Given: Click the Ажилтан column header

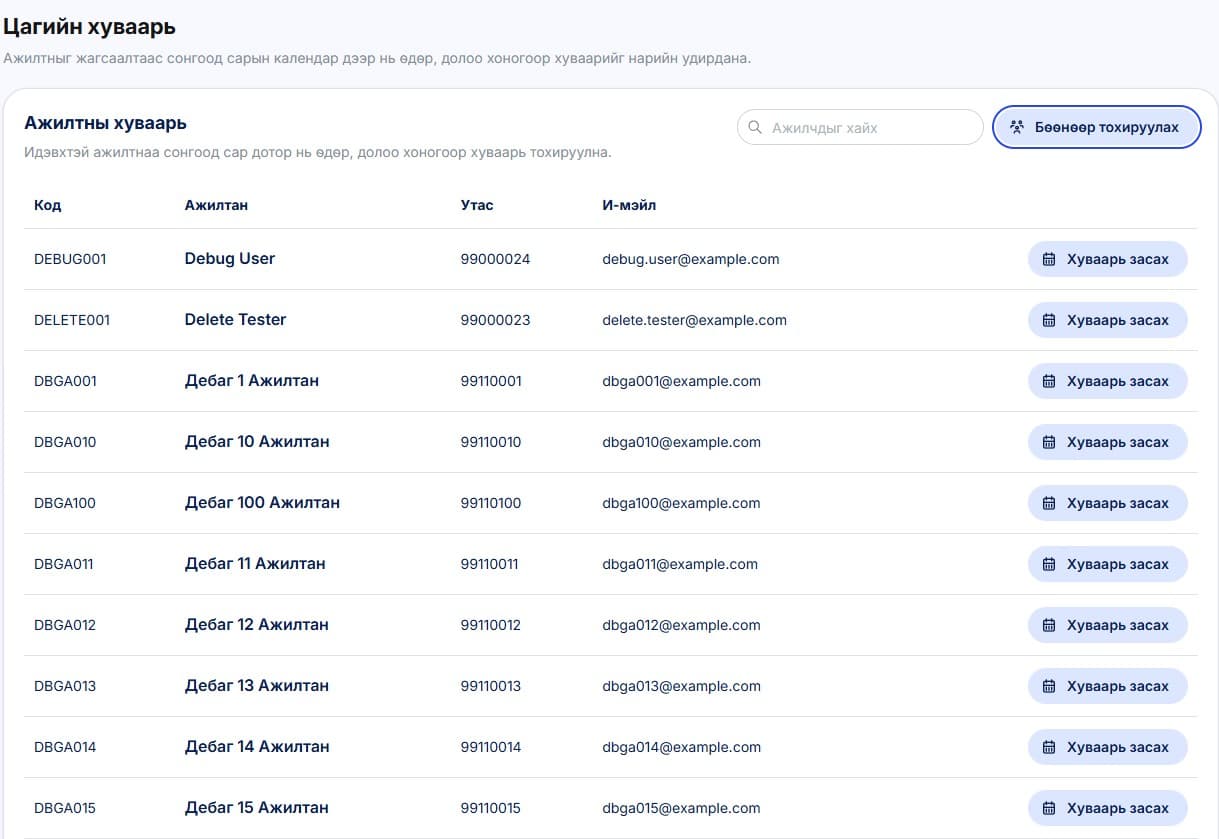Looking at the screenshot, I should coord(216,205).
